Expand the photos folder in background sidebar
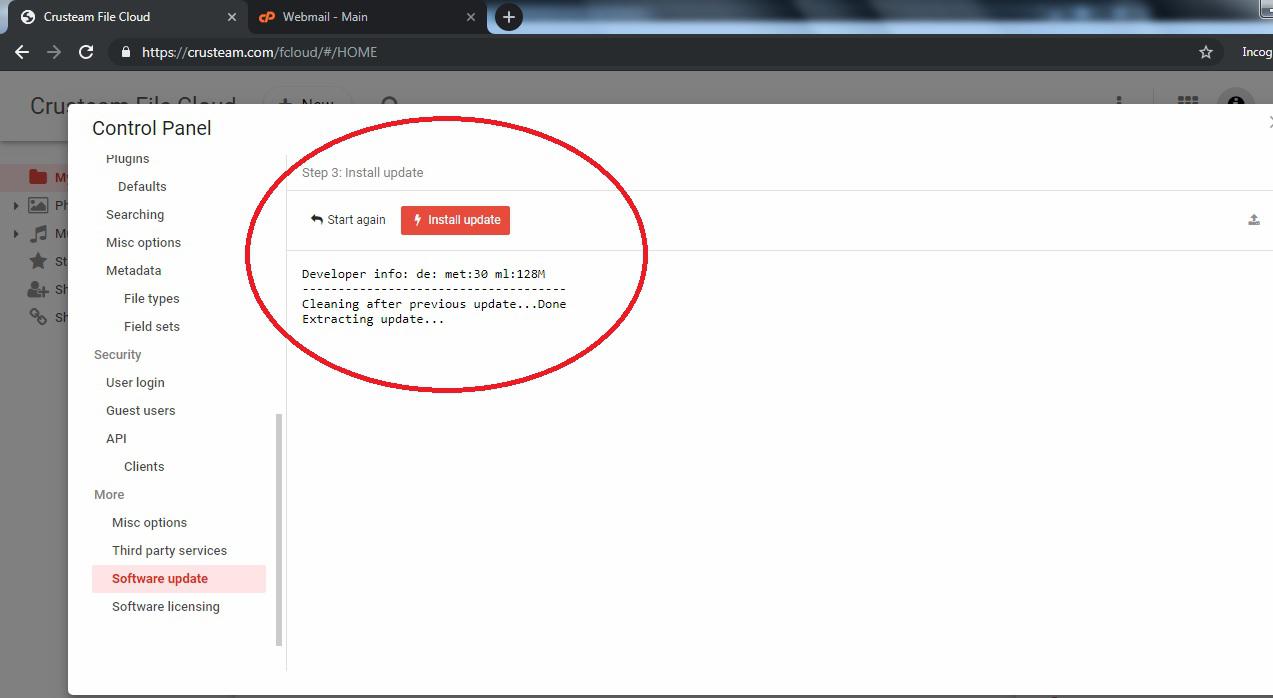1273x698 pixels. tap(15, 206)
